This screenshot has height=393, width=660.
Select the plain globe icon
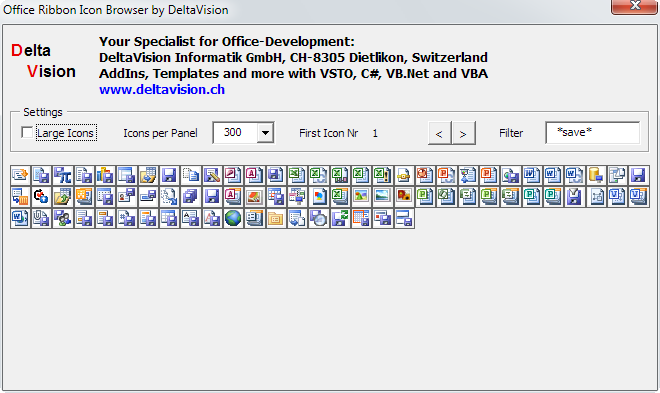[233, 218]
